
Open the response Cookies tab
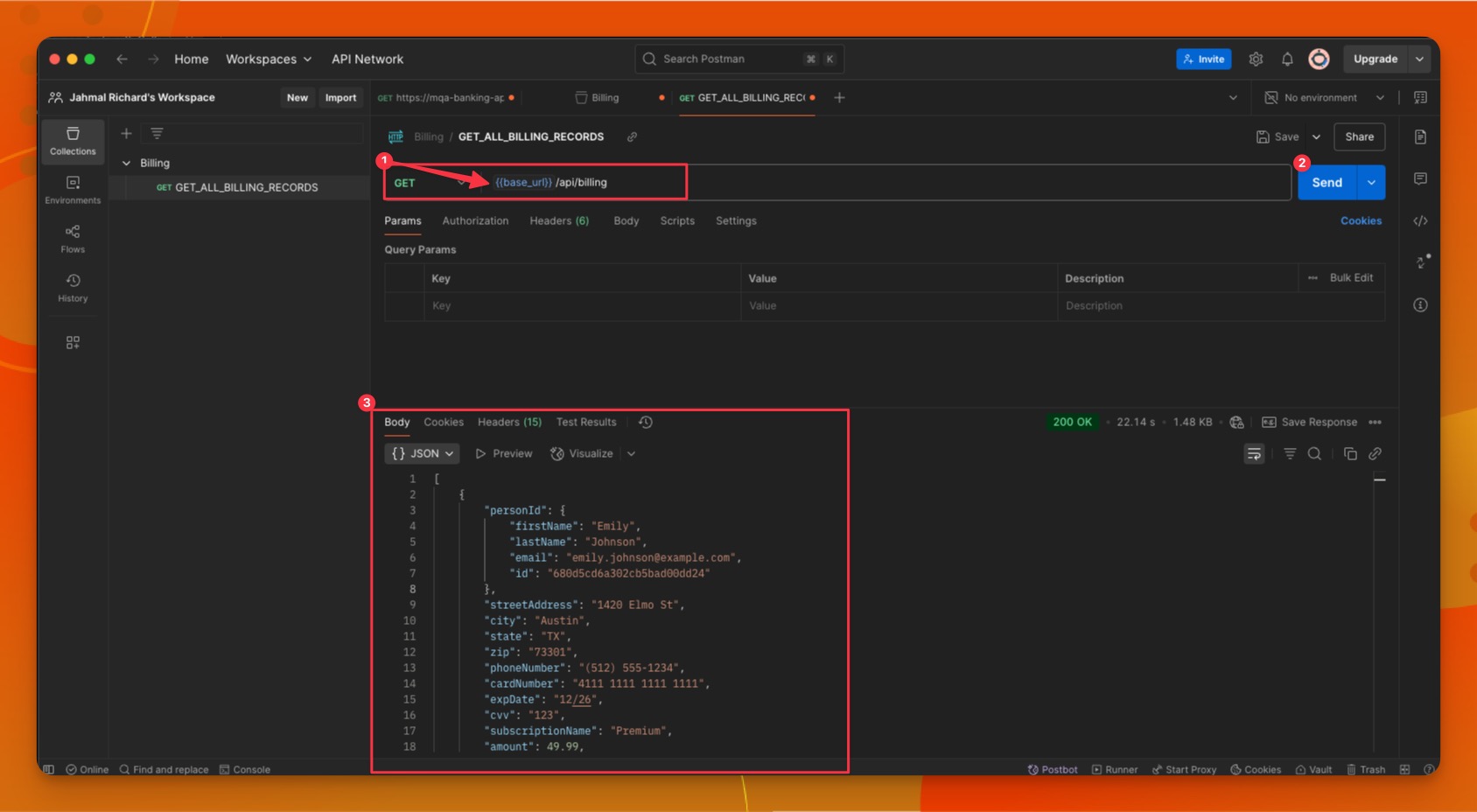click(444, 422)
